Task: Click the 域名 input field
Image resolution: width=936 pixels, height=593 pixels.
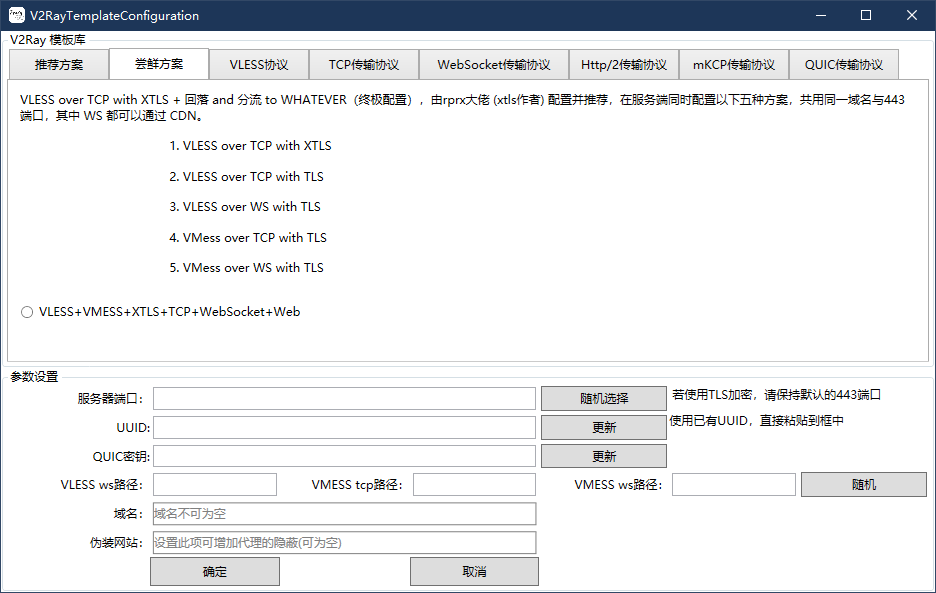Action: [x=344, y=514]
